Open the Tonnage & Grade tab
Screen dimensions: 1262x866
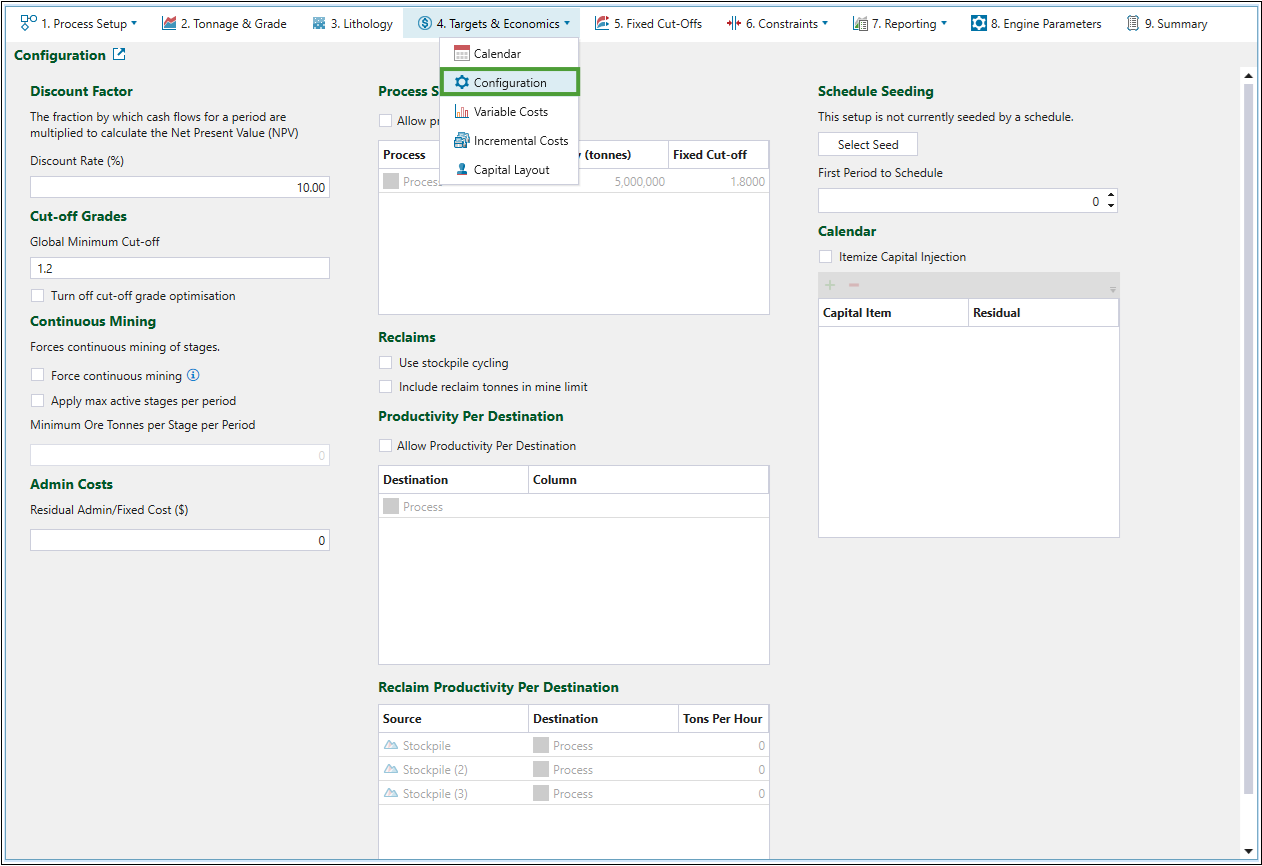(x=224, y=23)
